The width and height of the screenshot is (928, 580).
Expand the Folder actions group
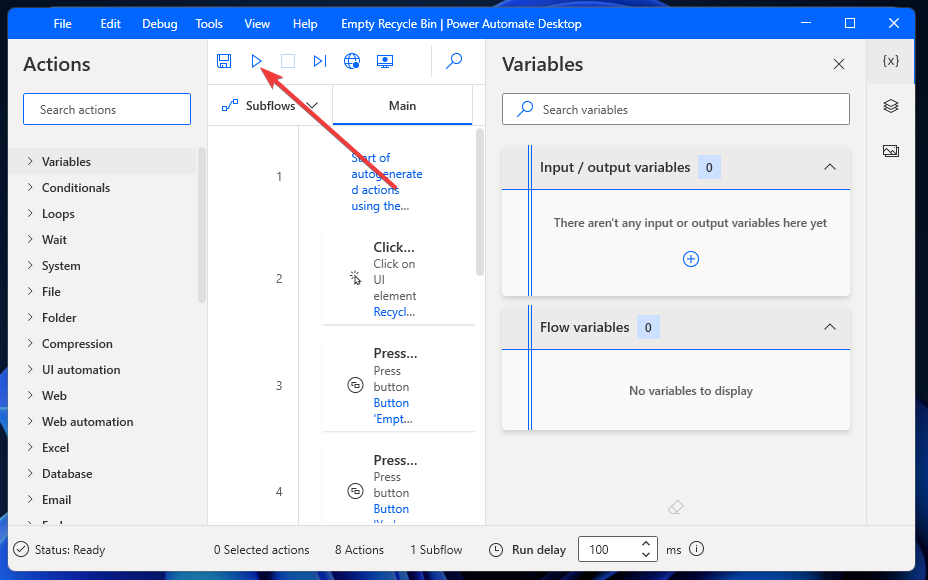click(x=30, y=317)
